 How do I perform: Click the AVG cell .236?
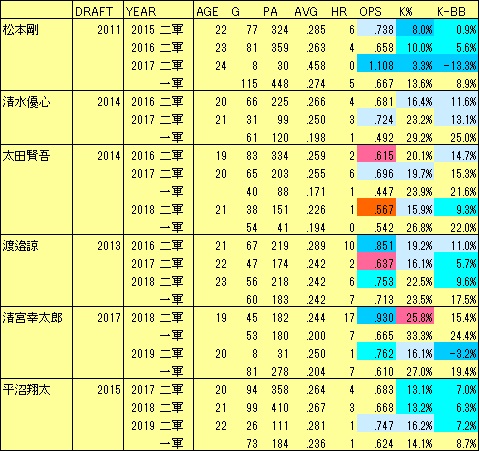[316, 444]
